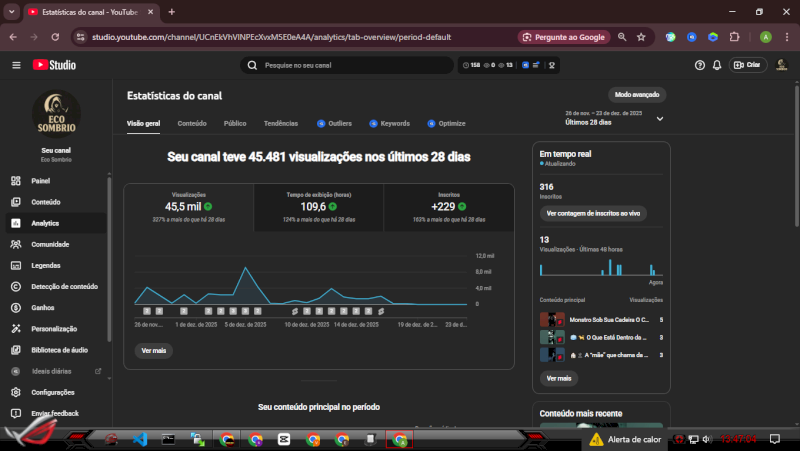Switch to the Tendências tab

click(280, 123)
